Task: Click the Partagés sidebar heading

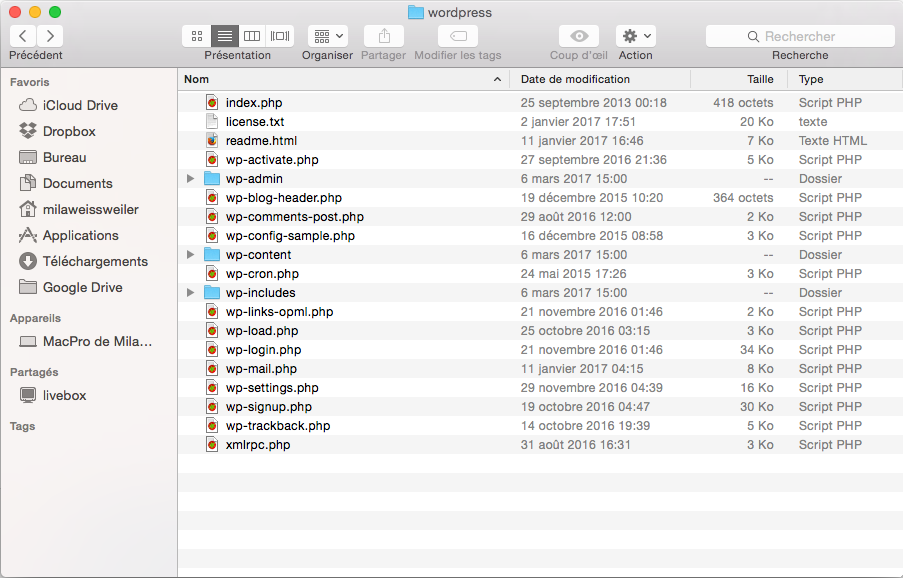Action: 34,372
